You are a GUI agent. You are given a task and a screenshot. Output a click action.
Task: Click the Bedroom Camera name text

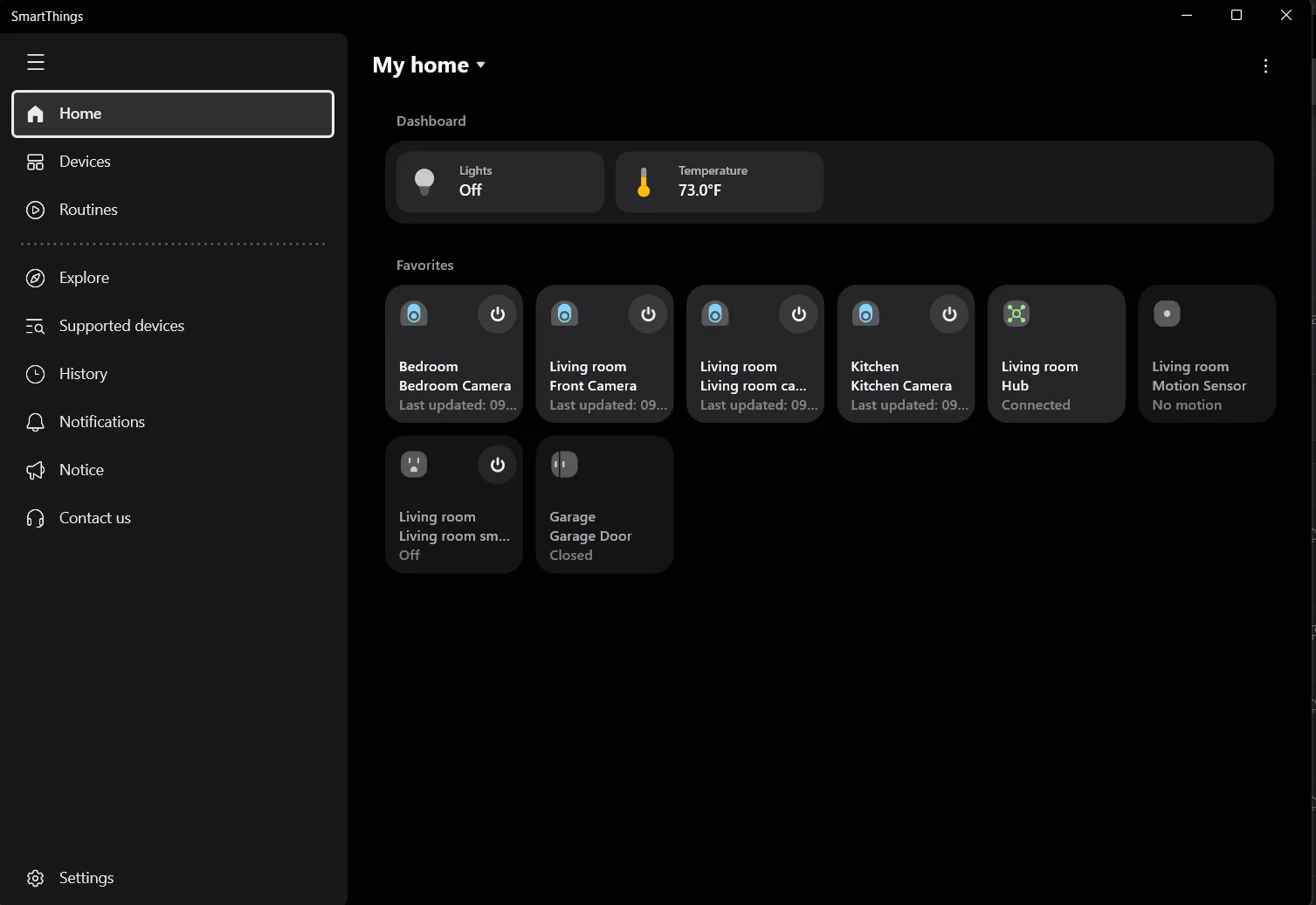(455, 386)
